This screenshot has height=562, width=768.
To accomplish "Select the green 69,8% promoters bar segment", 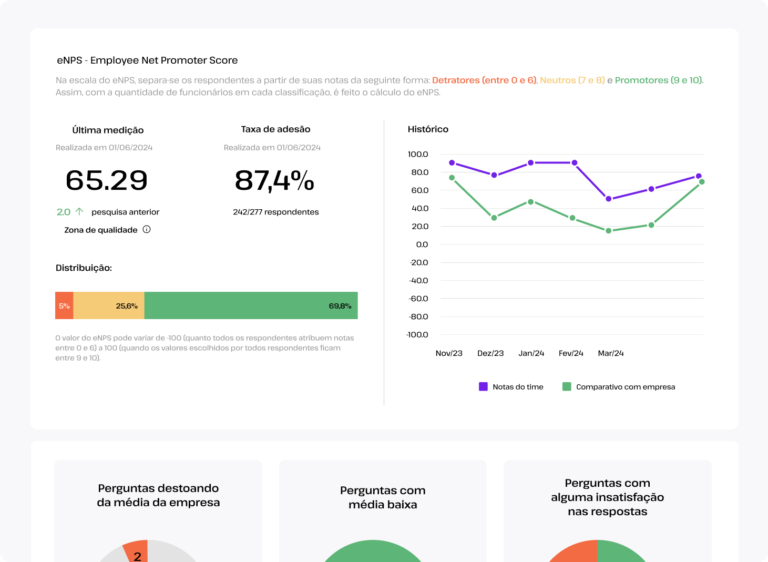I will [x=251, y=306].
